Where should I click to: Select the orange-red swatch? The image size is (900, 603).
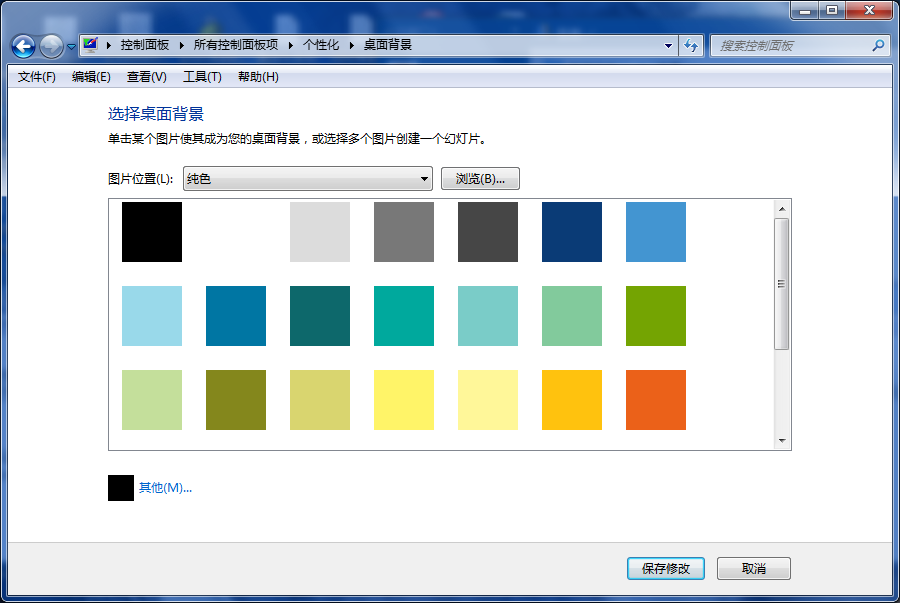(x=655, y=400)
